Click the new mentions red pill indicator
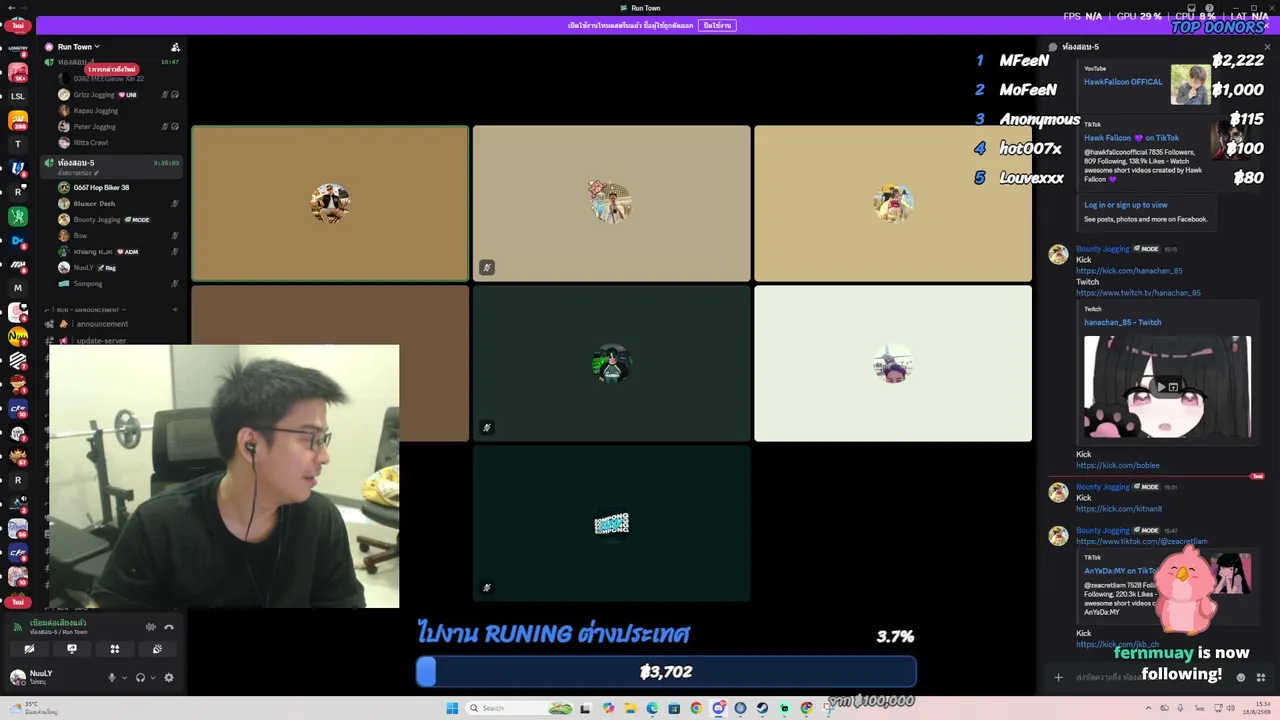Screen dimensions: 1280x720 (x=111, y=70)
